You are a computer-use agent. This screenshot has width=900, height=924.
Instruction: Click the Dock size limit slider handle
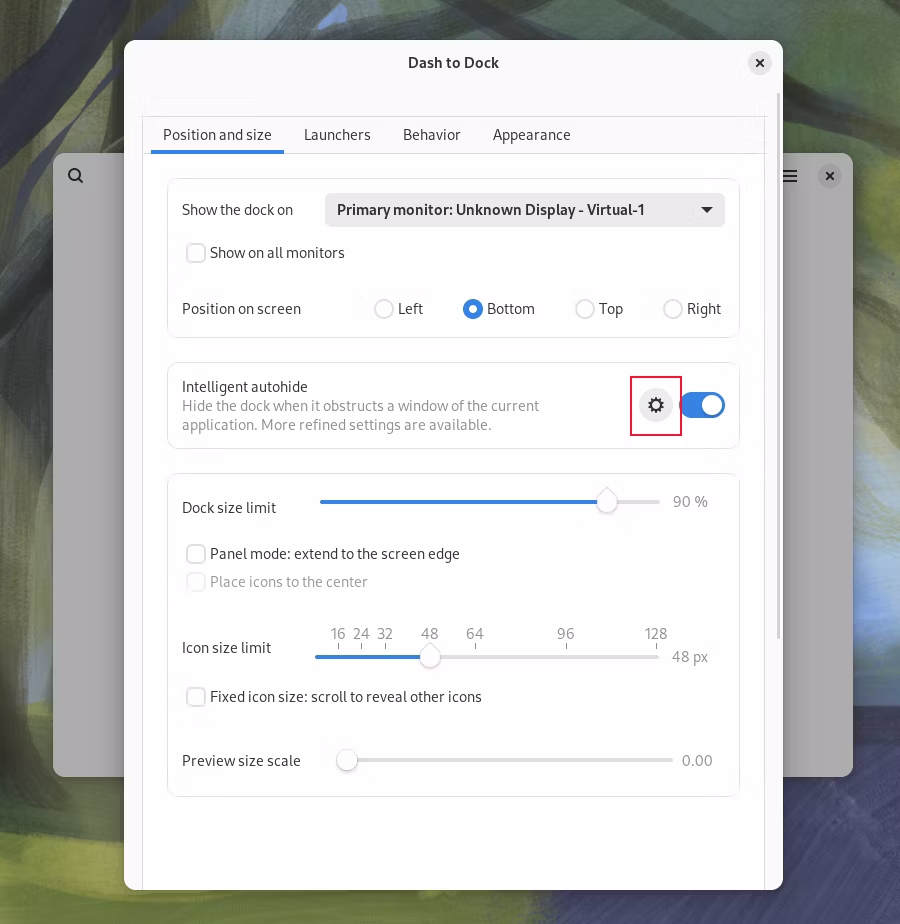pyautogui.click(x=607, y=502)
